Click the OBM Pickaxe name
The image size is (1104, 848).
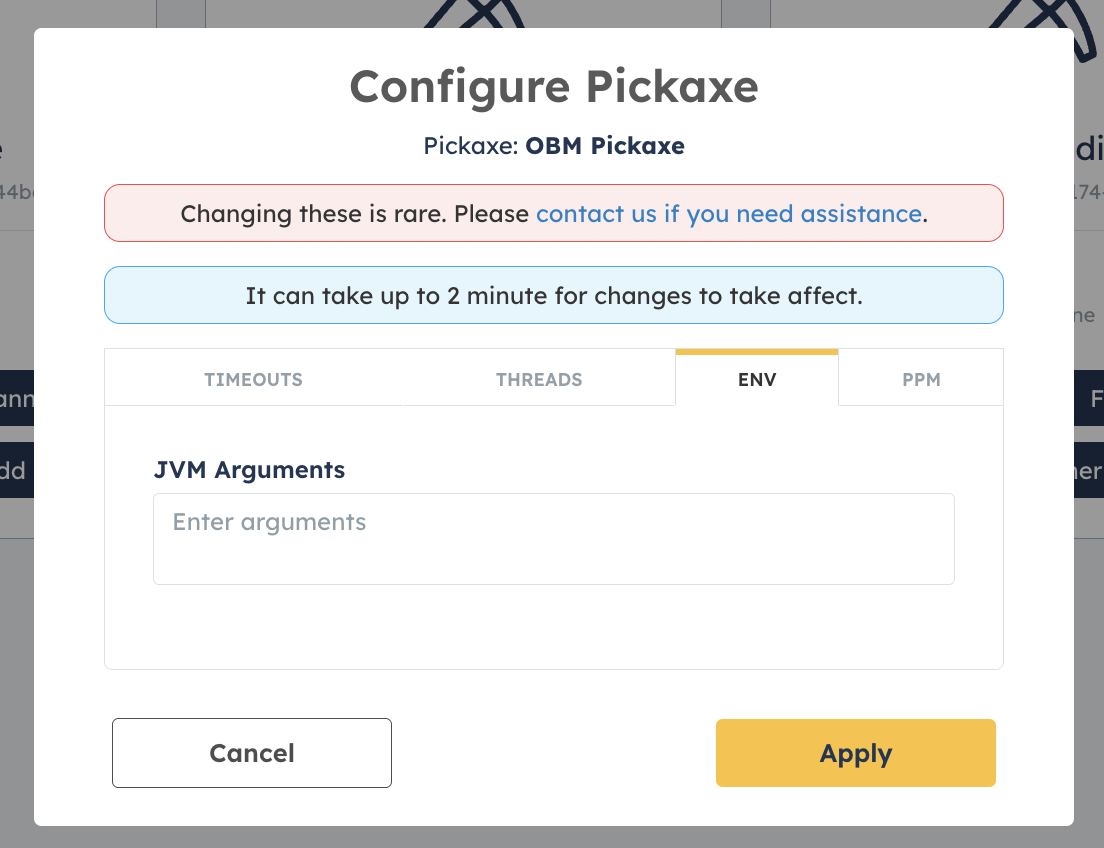(604, 146)
